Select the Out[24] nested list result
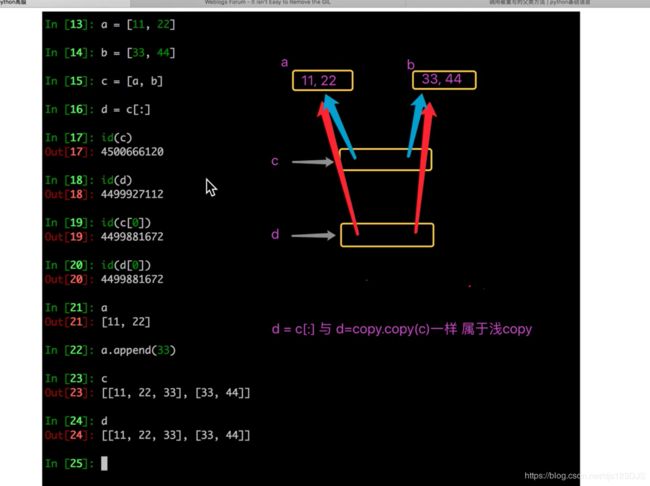The image size is (650, 486). pos(176,435)
